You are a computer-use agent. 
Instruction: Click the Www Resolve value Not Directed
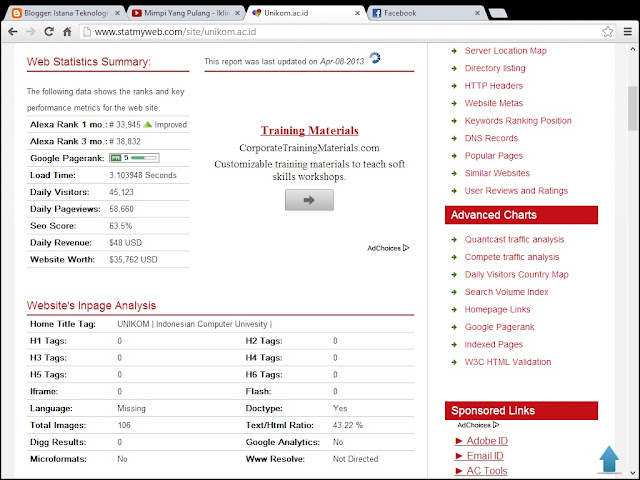[355, 459]
